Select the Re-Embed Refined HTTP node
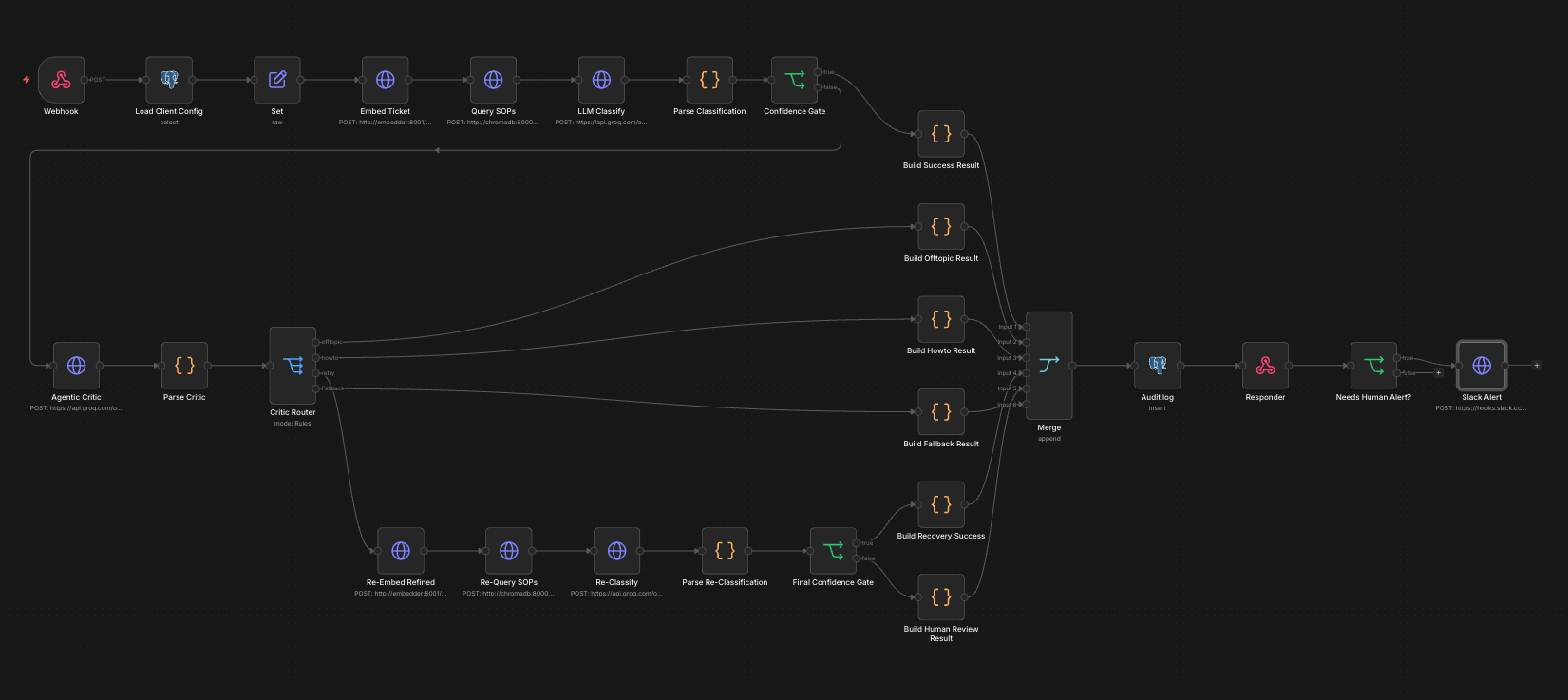Screen dimensions: 1568x700 tap(401, 551)
